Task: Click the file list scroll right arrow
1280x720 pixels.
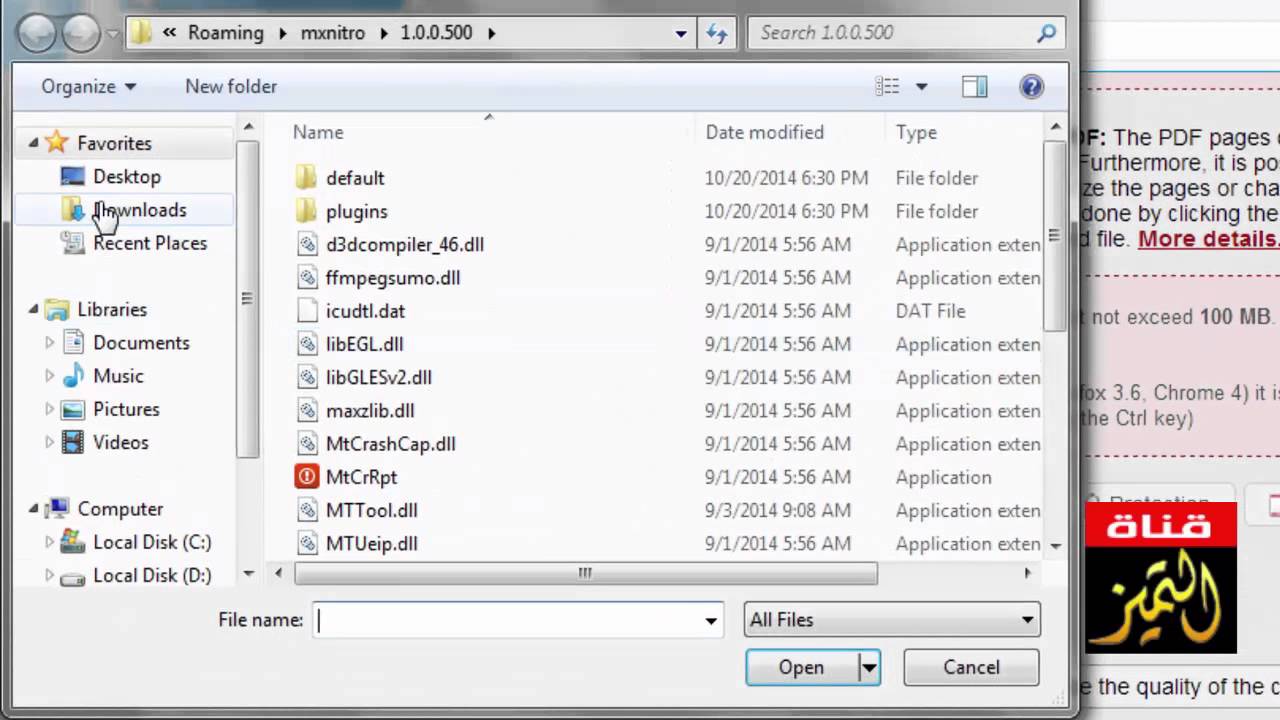Action: click(1027, 573)
